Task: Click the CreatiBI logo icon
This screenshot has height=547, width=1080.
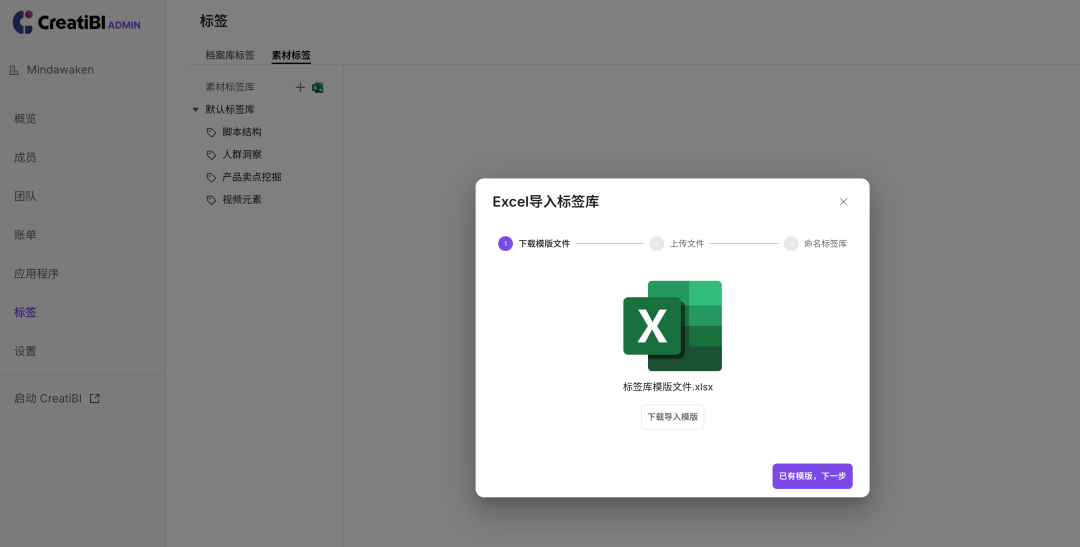Action: pyautogui.click(x=23, y=22)
